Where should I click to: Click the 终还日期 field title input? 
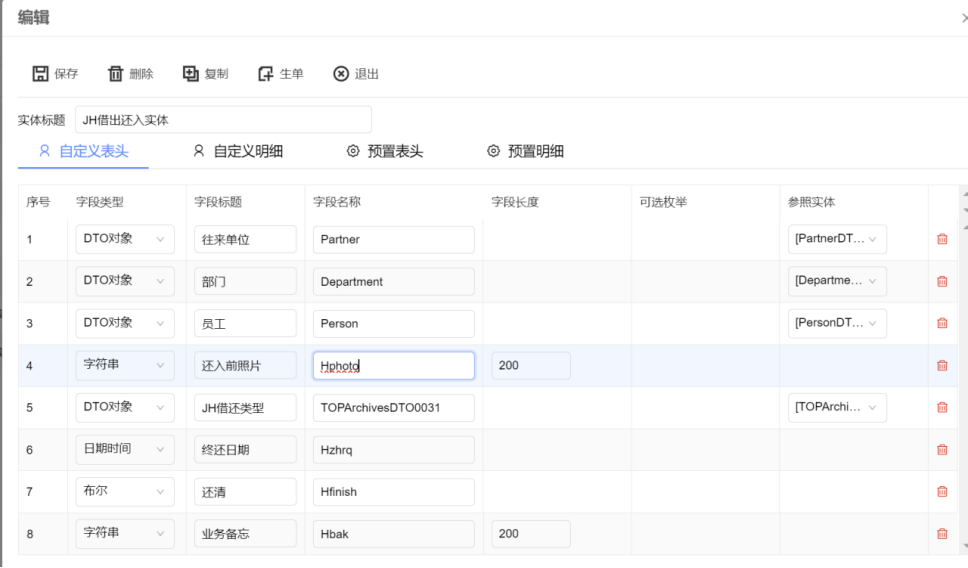[245, 449]
